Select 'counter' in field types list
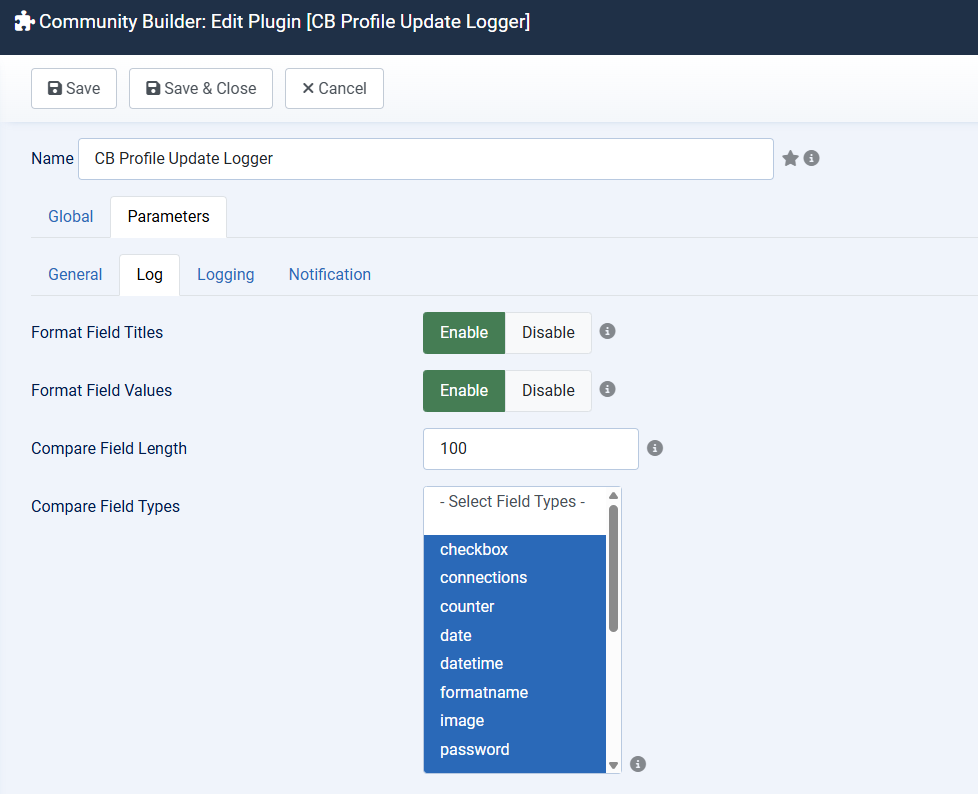 (515, 606)
